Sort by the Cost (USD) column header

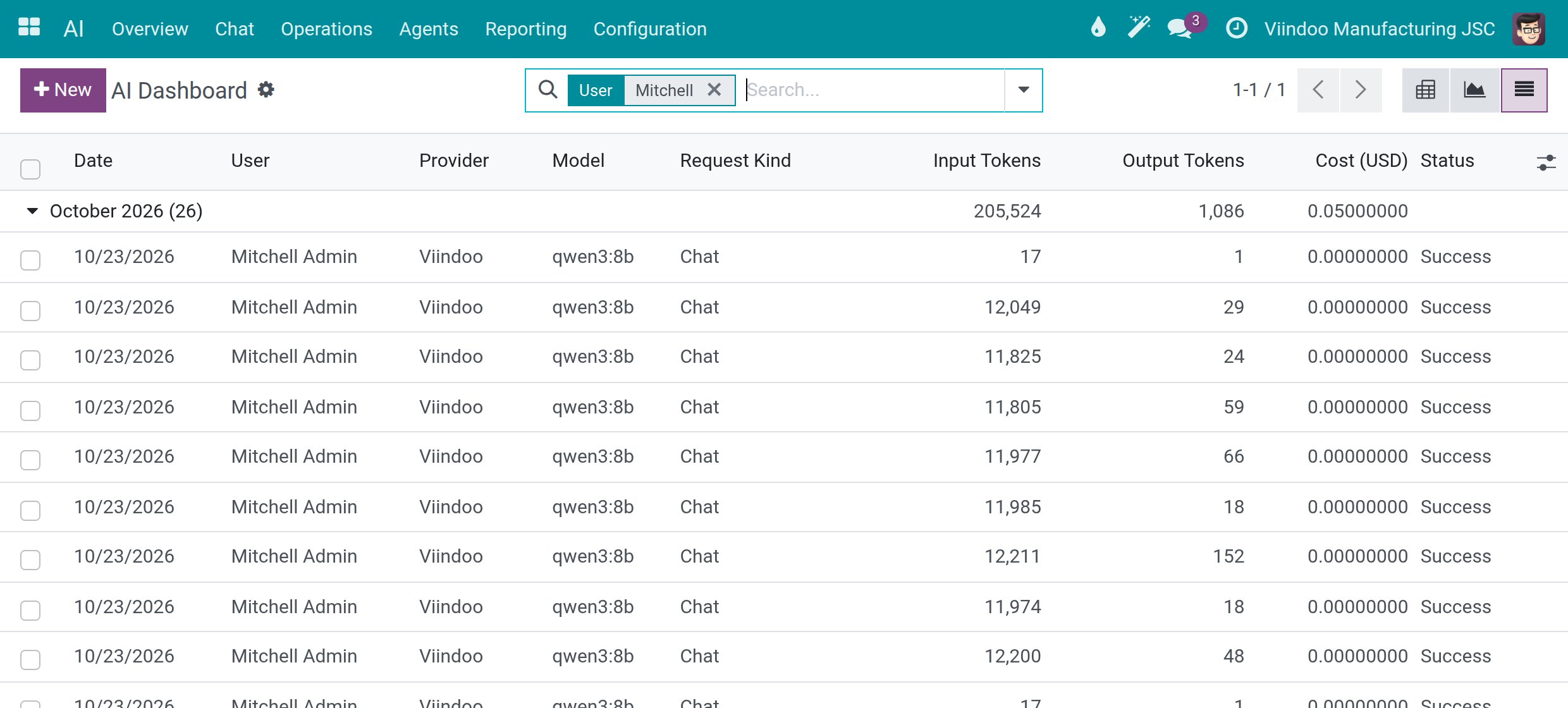point(1361,161)
